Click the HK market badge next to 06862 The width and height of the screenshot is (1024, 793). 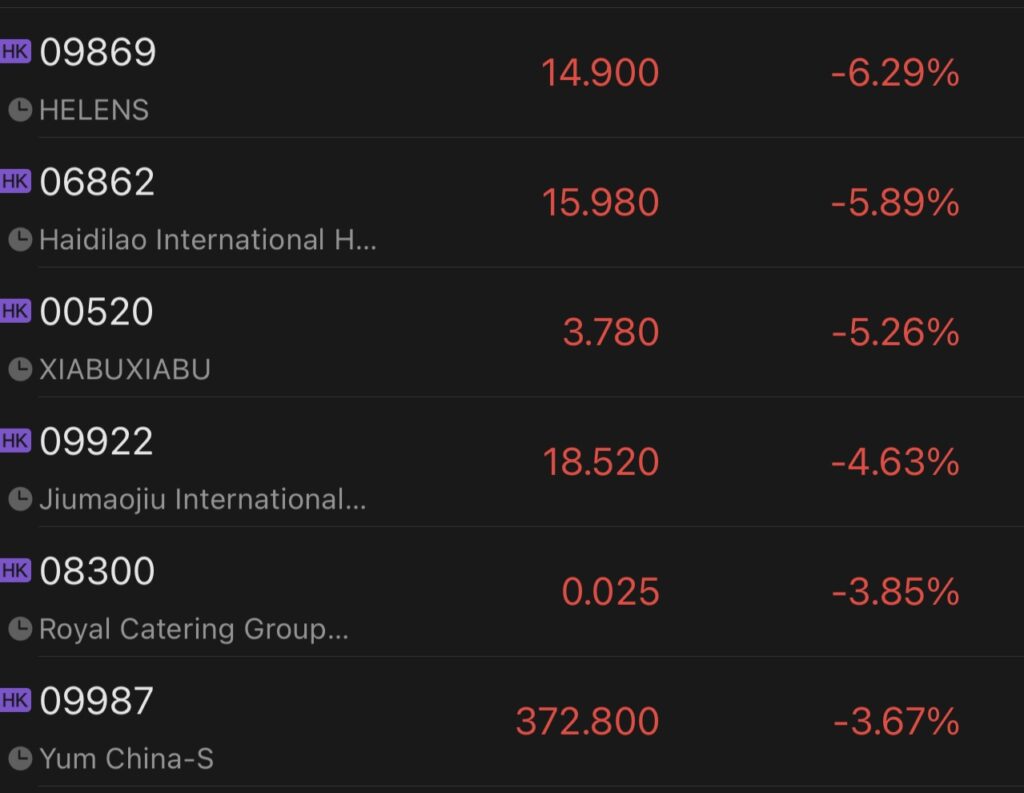[x=15, y=181]
